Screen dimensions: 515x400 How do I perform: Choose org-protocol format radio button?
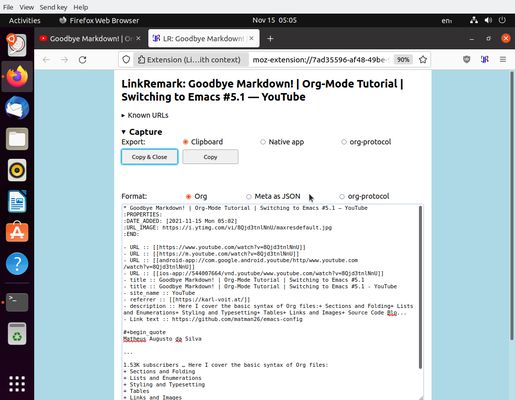tap(342, 197)
